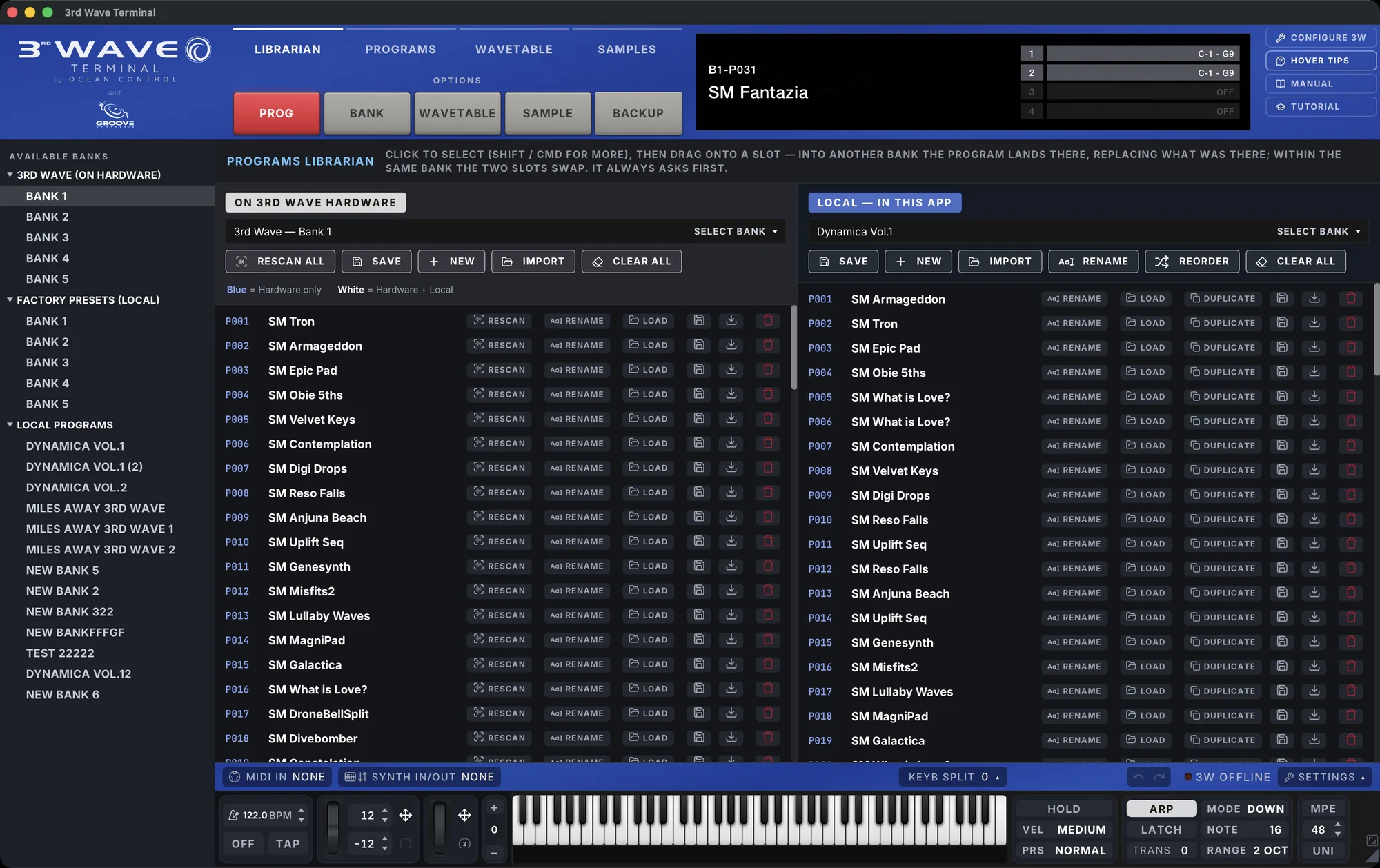Image resolution: width=1380 pixels, height=868 pixels.
Task: Toggle the UNI button
Action: [x=1323, y=851]
